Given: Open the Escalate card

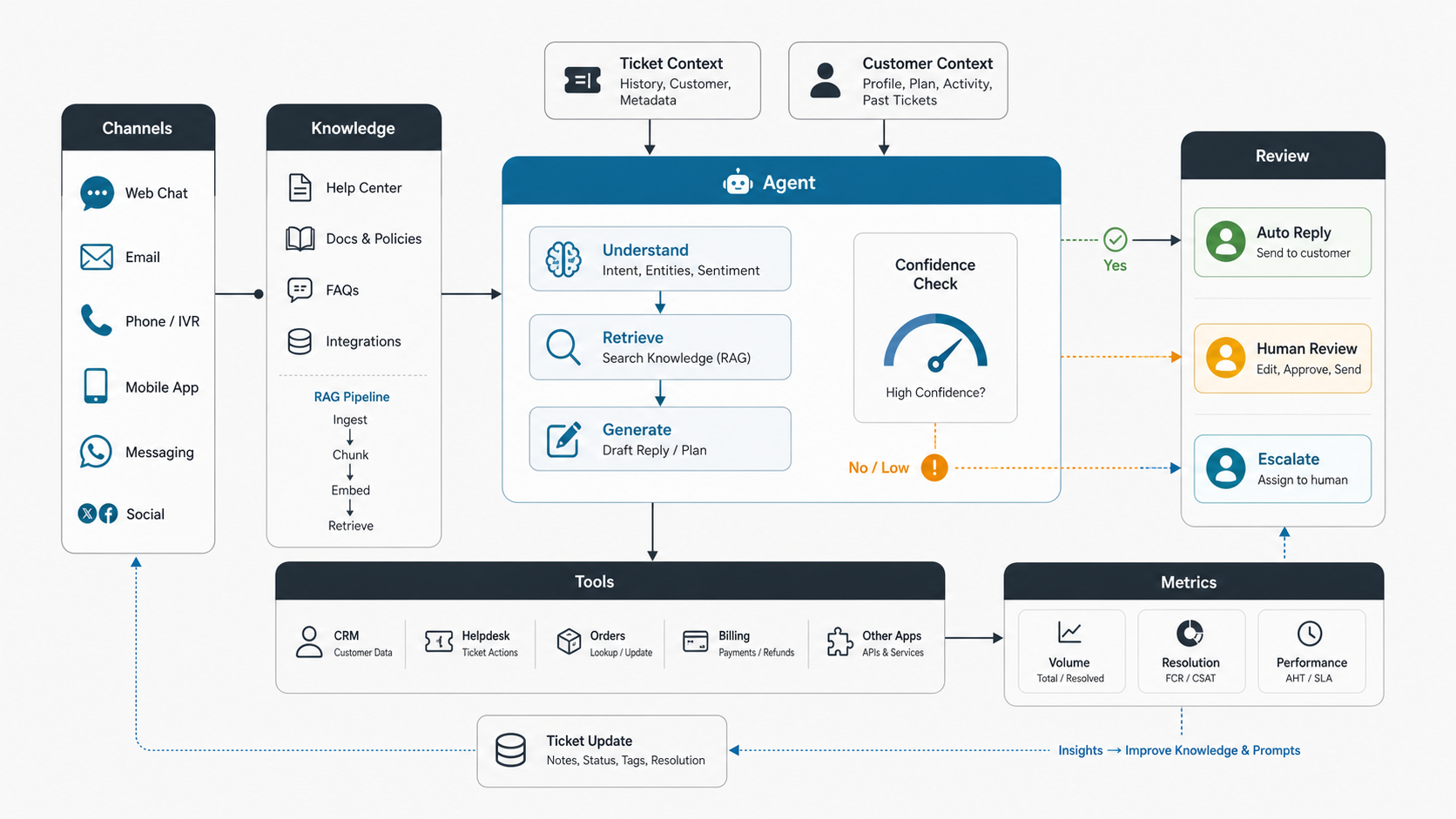Looking at the screenshot, I should pos(1283,468).
